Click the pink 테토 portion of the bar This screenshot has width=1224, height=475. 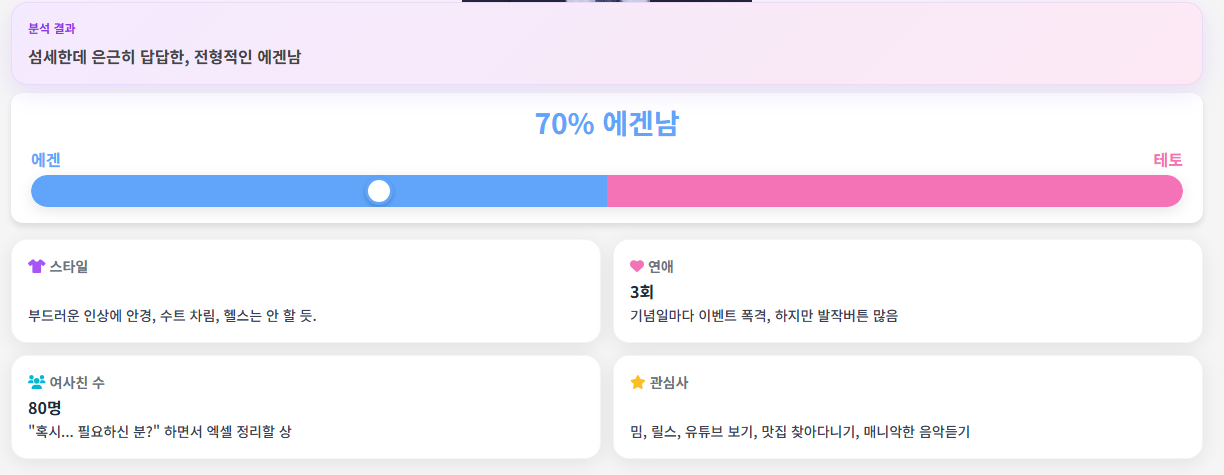pyautogui.click(x=895, y=191)
